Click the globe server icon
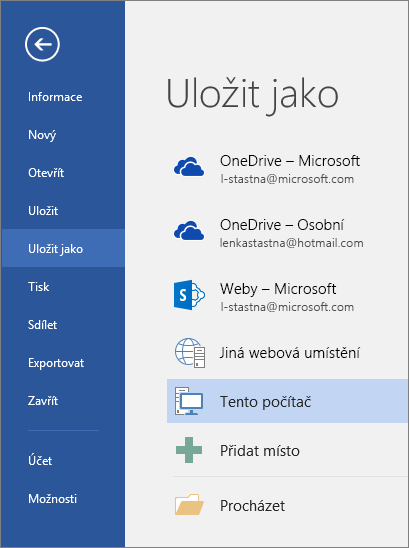409x548 pixels. pyautogui.click(x=190, y=353)
